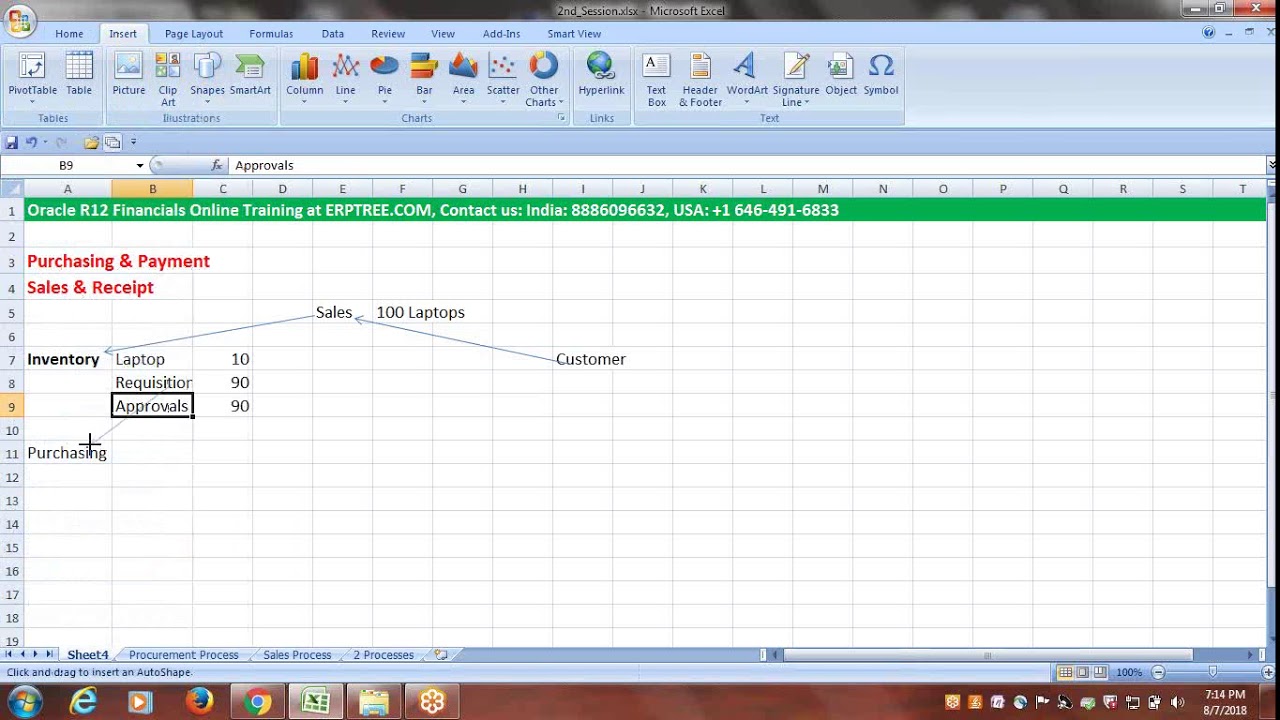Image resolution: width=1280 pixels, height=720 pixels.
Task: Switch to the Data tab
Action: click(x=333, y=34)
